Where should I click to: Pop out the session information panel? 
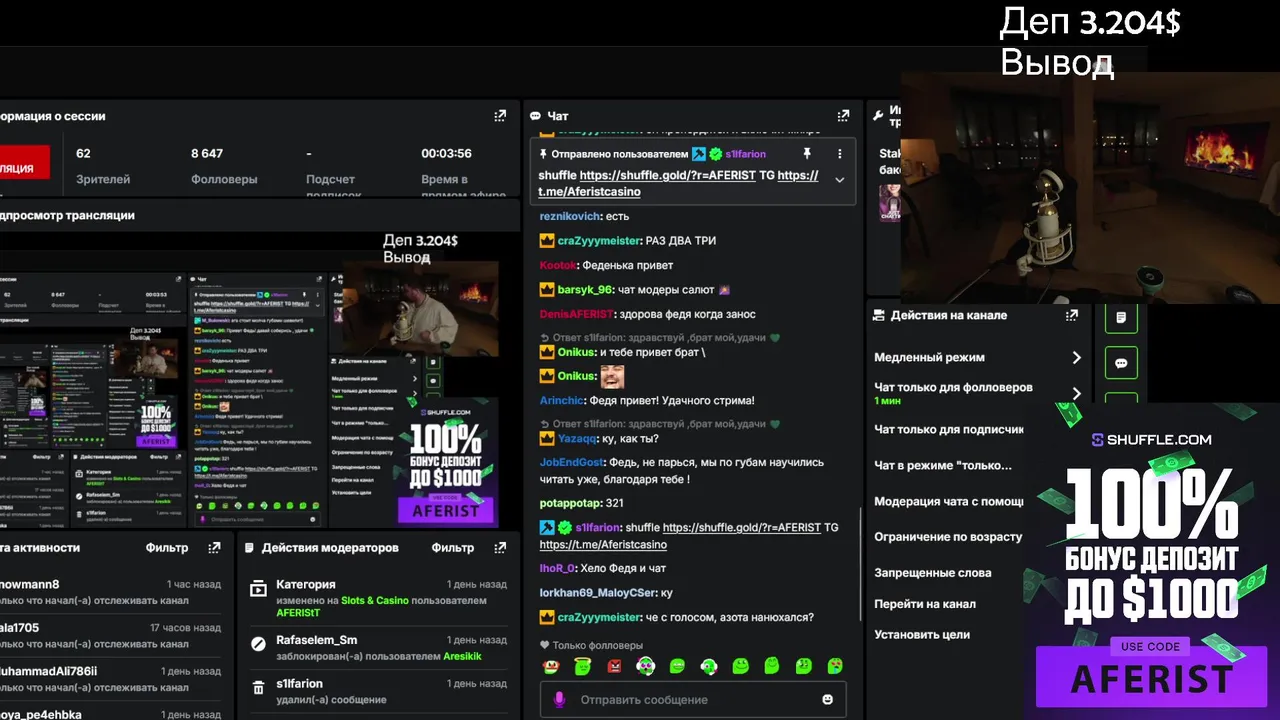coord(500,116)
